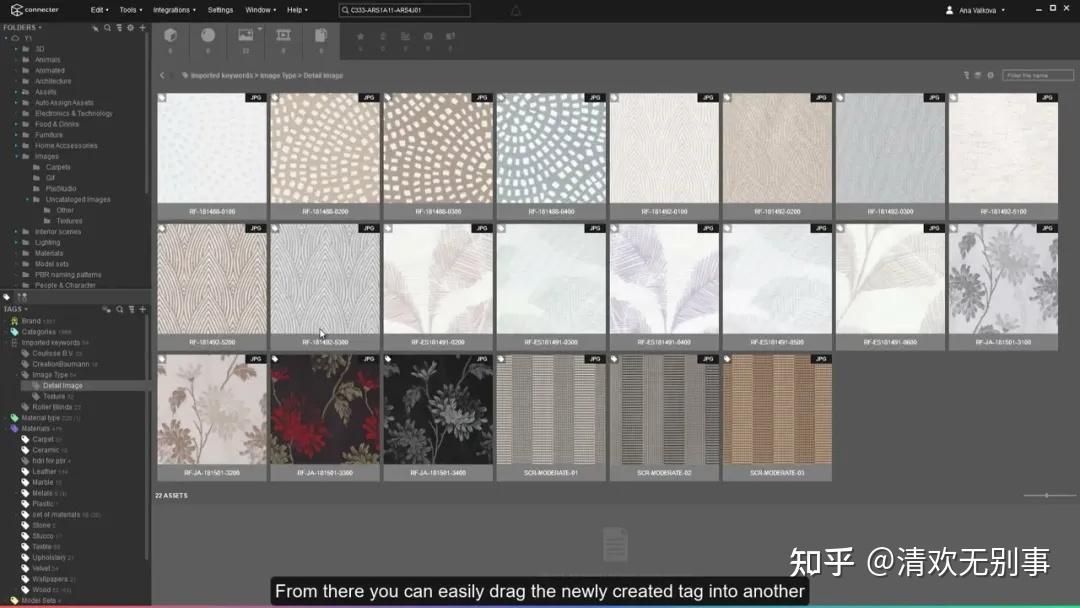Click the Materials sphere icon in the toolbar
Viewport: 1080px width, 608px height.
click(x=208, y=34)
